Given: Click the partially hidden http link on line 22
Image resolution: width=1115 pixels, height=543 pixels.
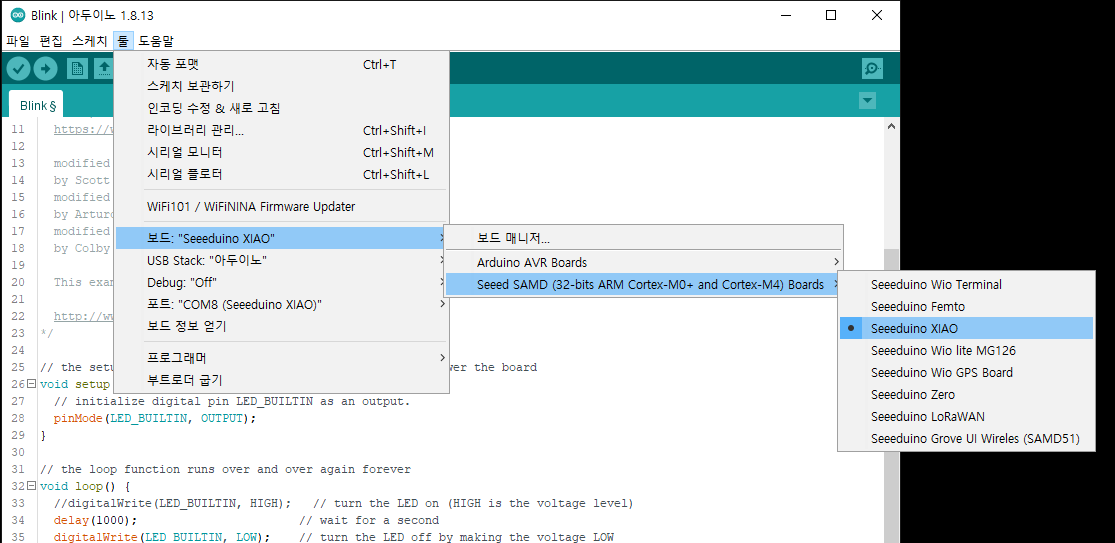Looking at the screenshot, I should click(x=83, y=316).
